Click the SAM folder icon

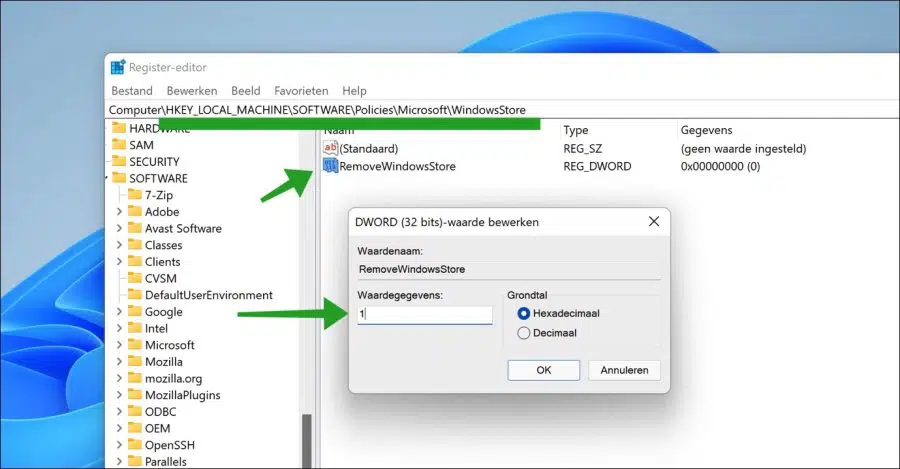tap(119, 145)
